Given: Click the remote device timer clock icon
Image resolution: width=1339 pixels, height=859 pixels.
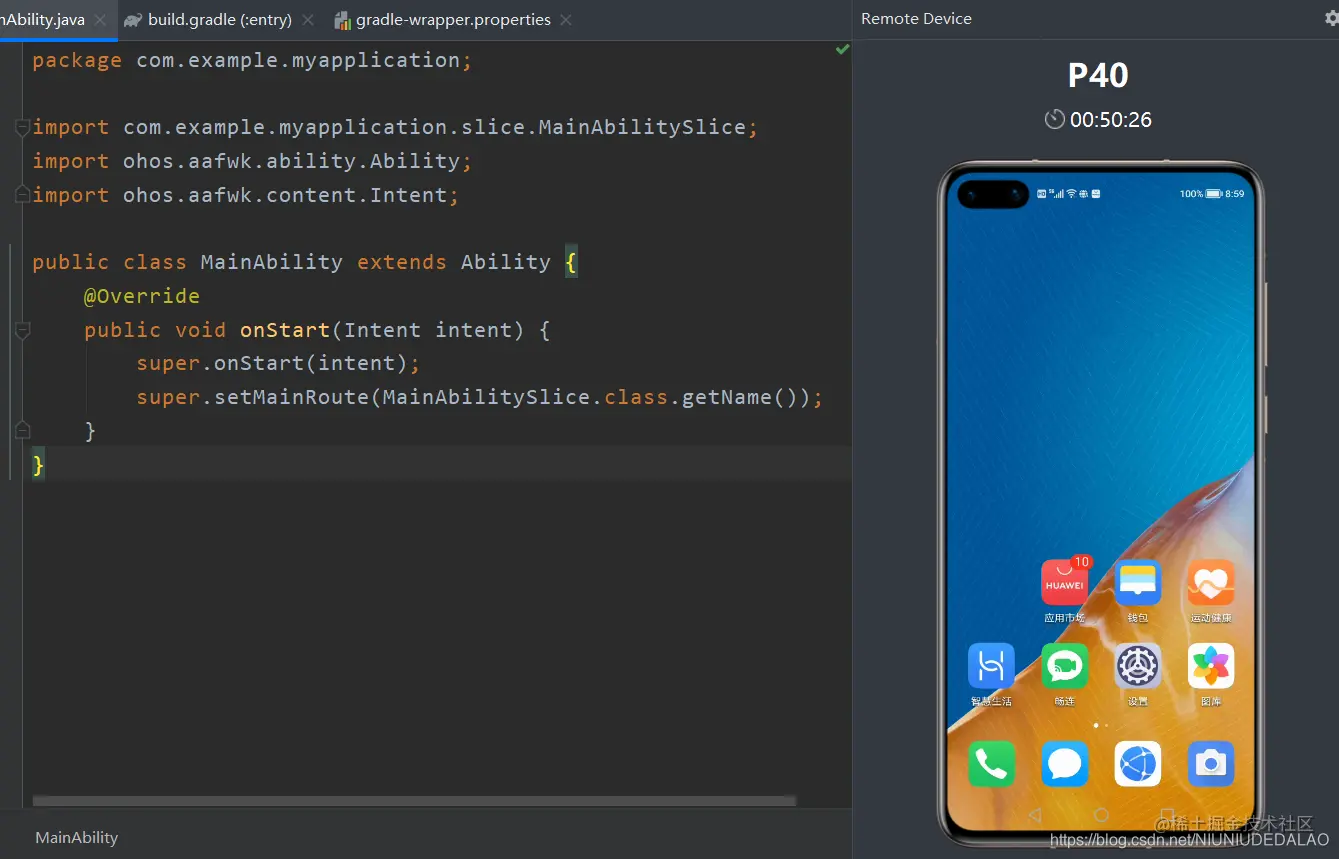Looking at the screenshot, I should [1055, 120].
